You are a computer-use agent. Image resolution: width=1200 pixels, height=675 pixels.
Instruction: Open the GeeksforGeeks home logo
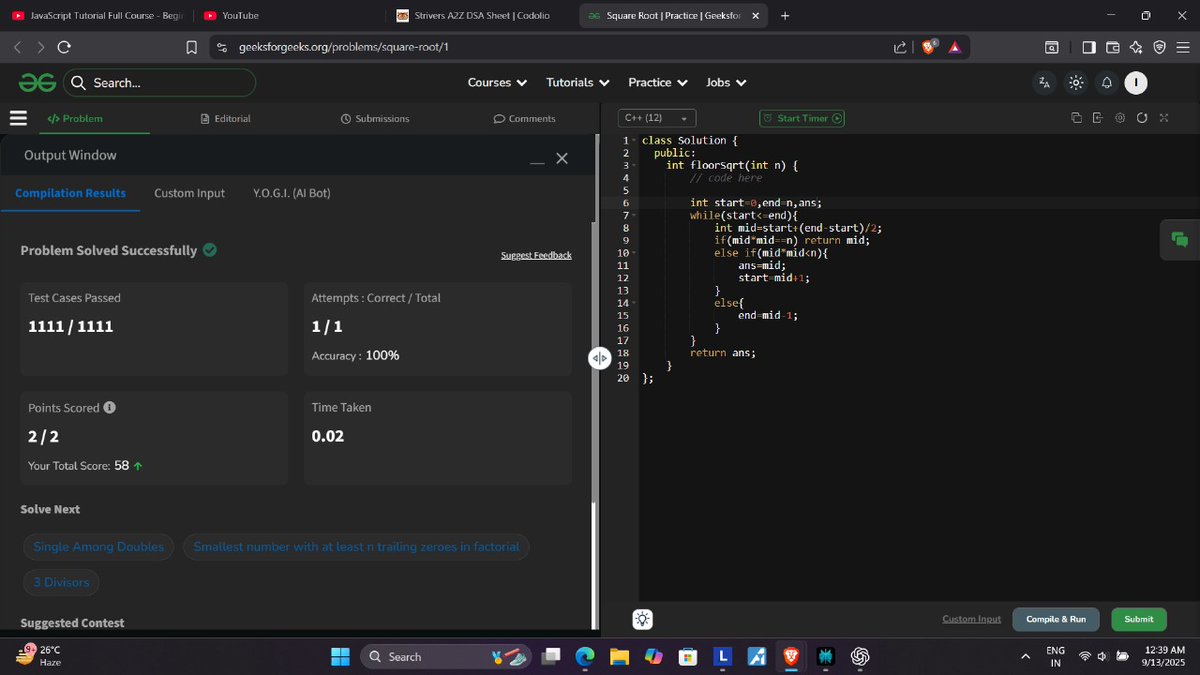pos(36,82)
